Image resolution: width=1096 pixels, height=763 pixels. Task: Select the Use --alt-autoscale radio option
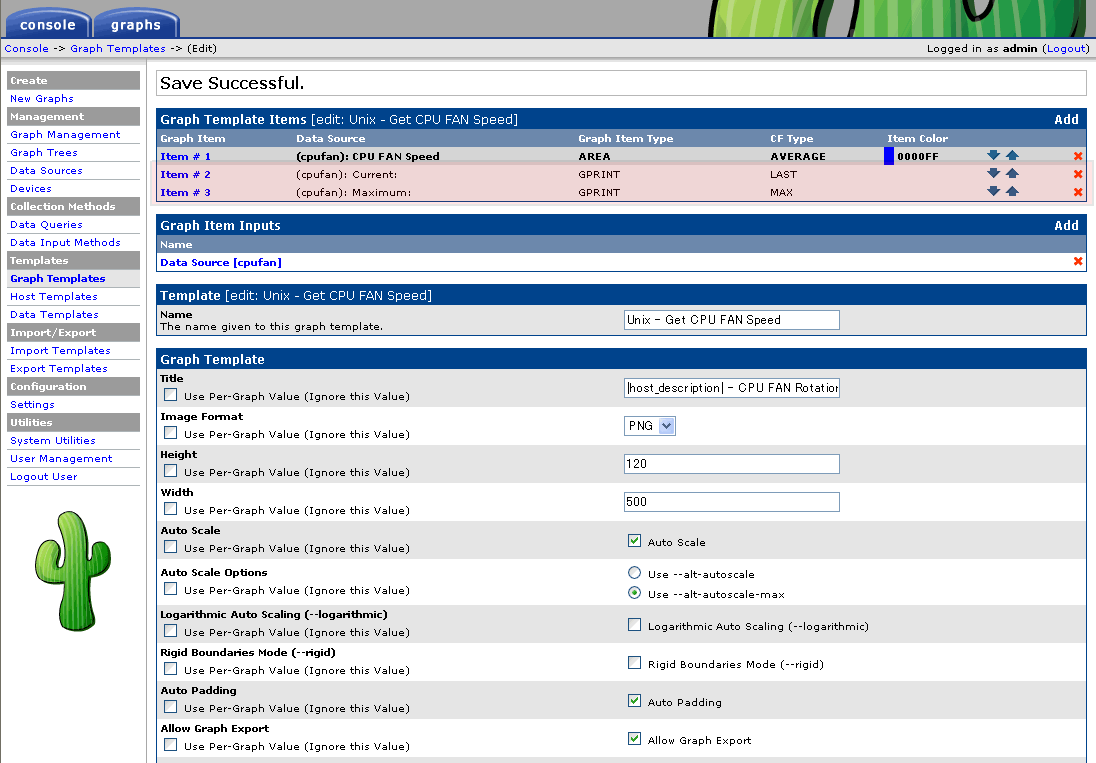[x=634, y=573]
